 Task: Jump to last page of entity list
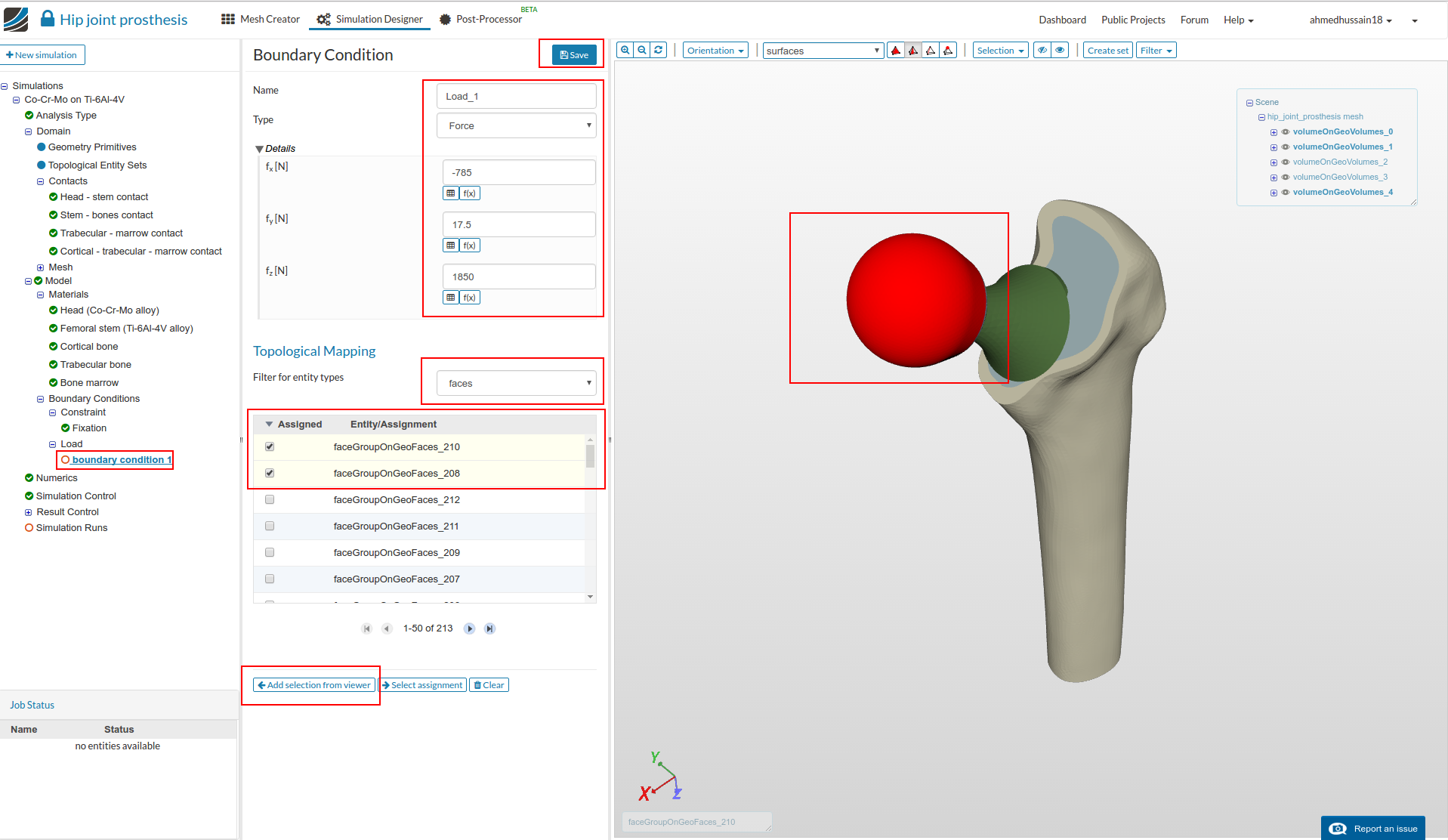[489, 628]
